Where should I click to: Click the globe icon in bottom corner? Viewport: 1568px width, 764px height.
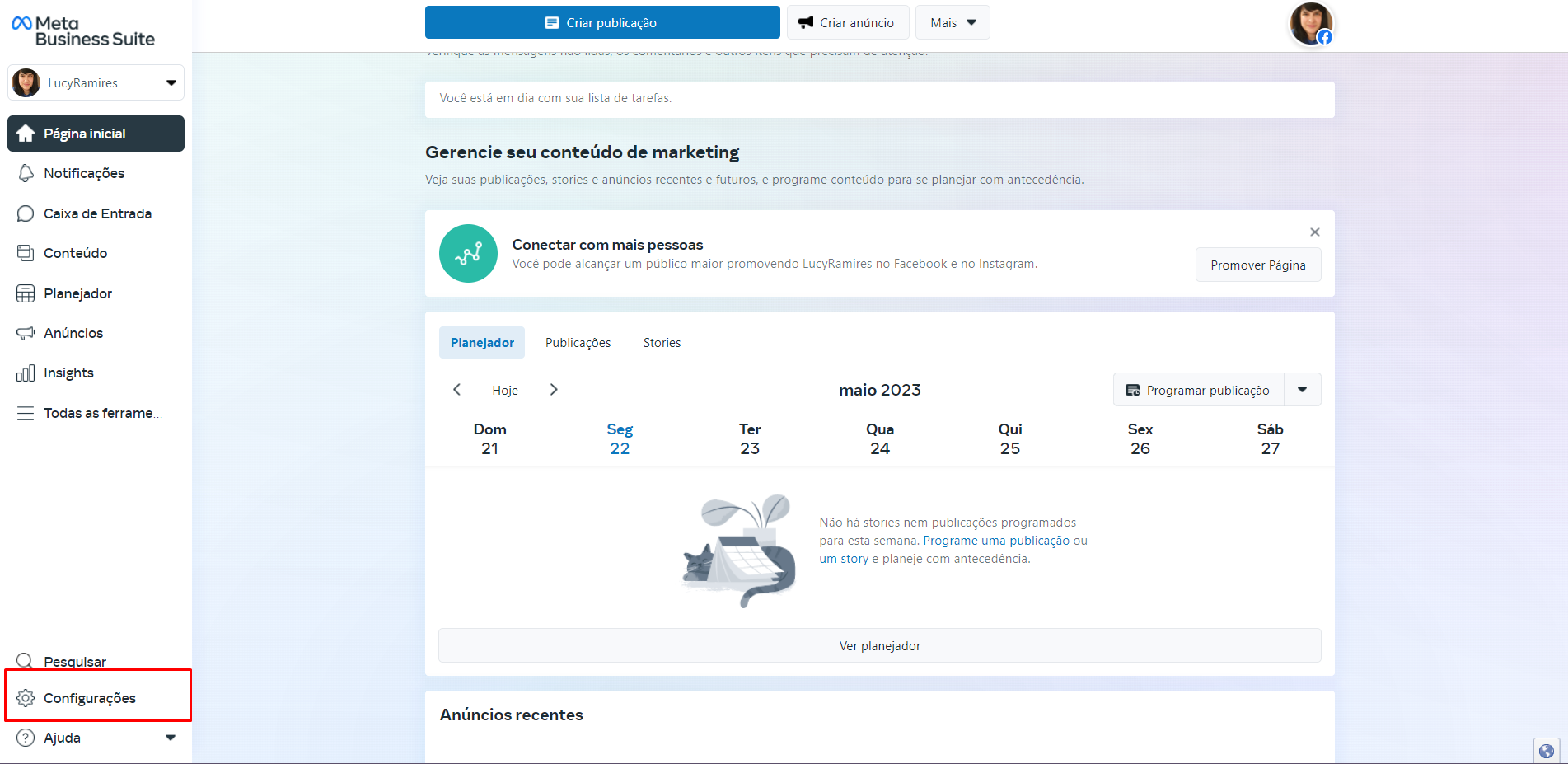pos(1546,751)
